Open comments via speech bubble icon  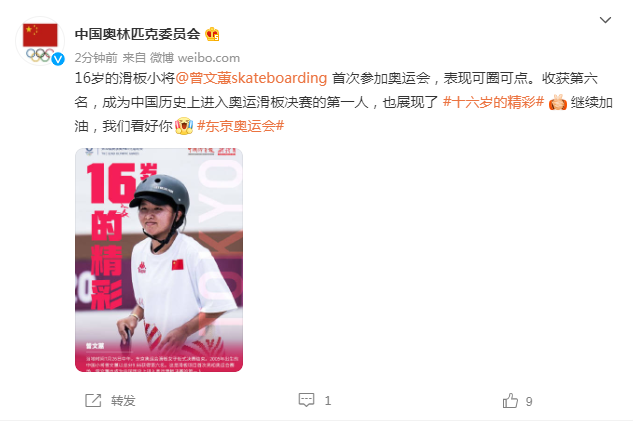(306, 400)
